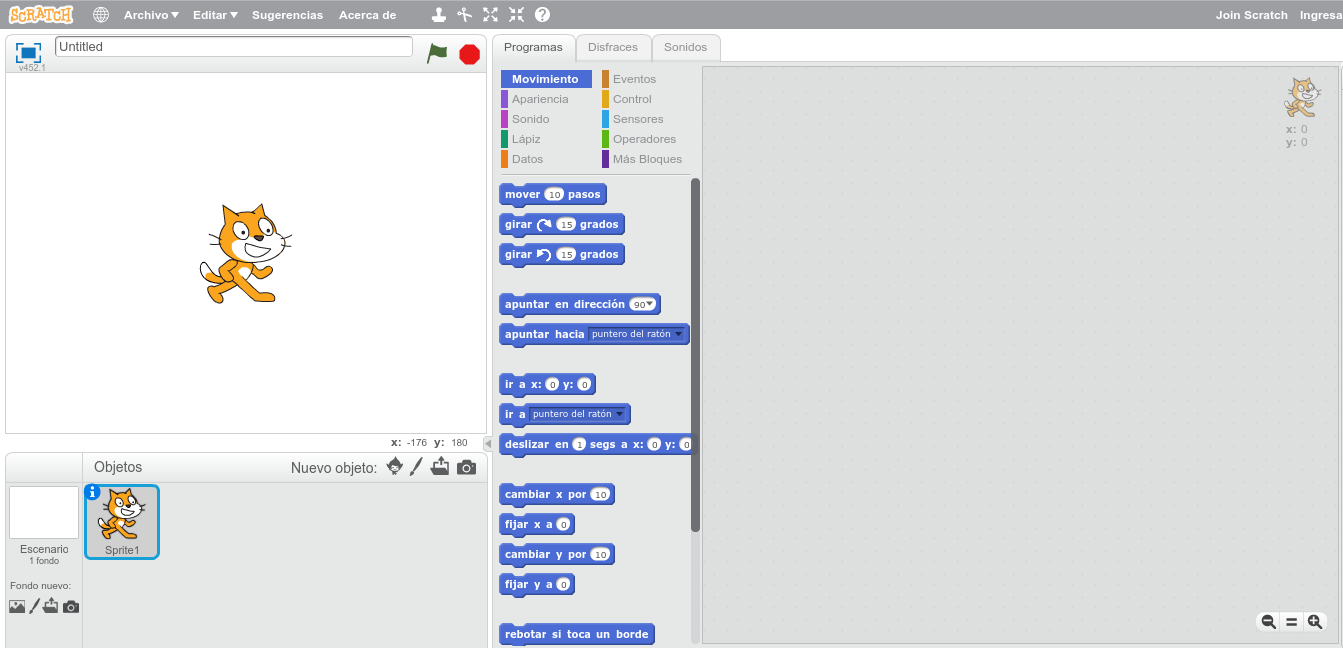Click the grow sprite tool
Screen dimensions: 1343x648
point(490,15)
